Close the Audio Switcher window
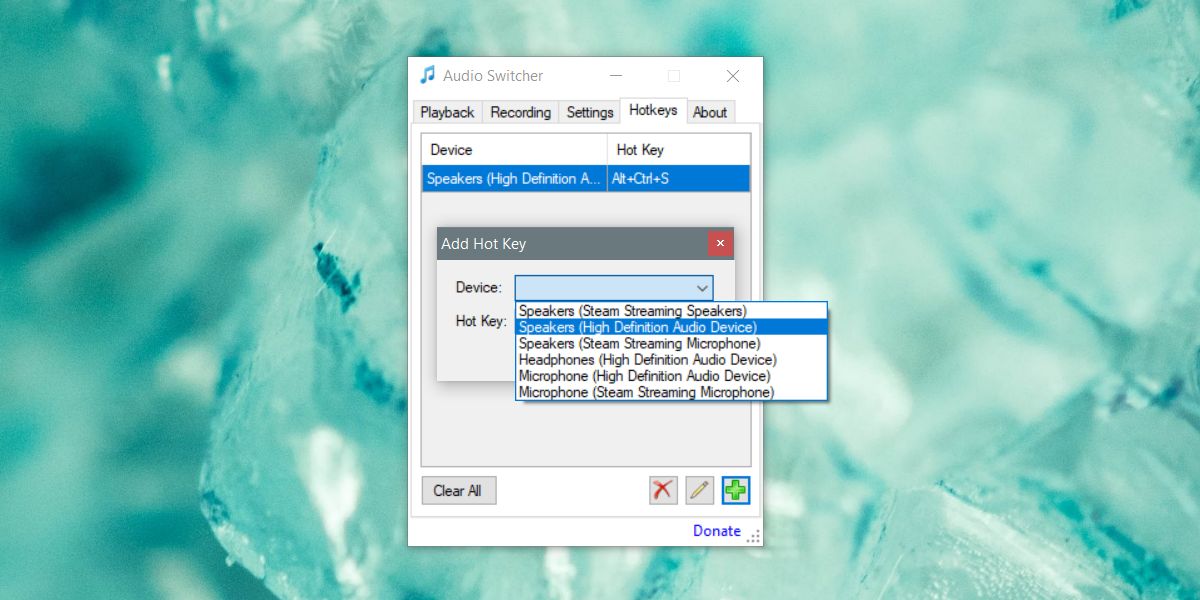 click(x=733, y=76)
